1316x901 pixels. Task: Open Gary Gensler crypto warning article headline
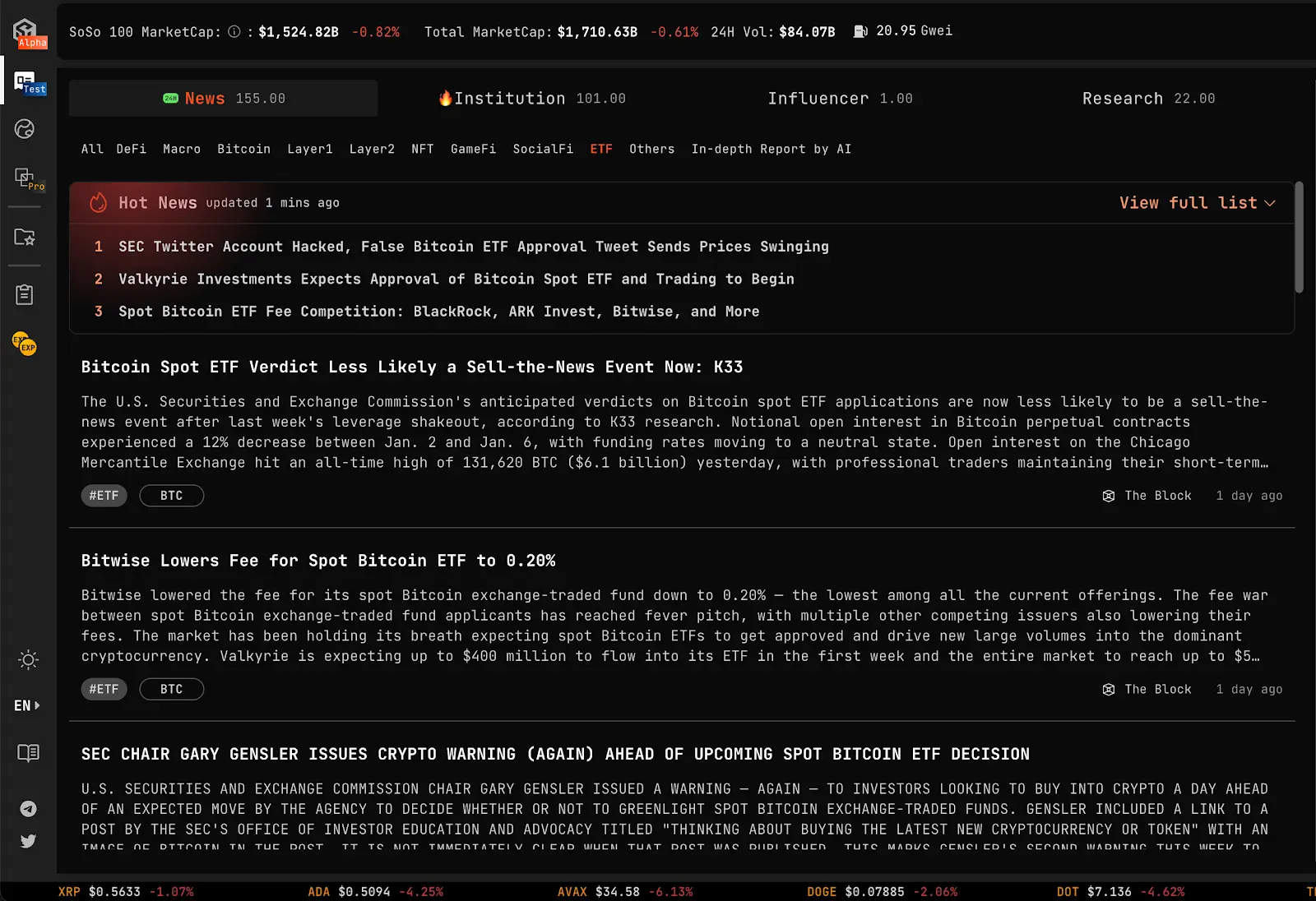[555, 755]
